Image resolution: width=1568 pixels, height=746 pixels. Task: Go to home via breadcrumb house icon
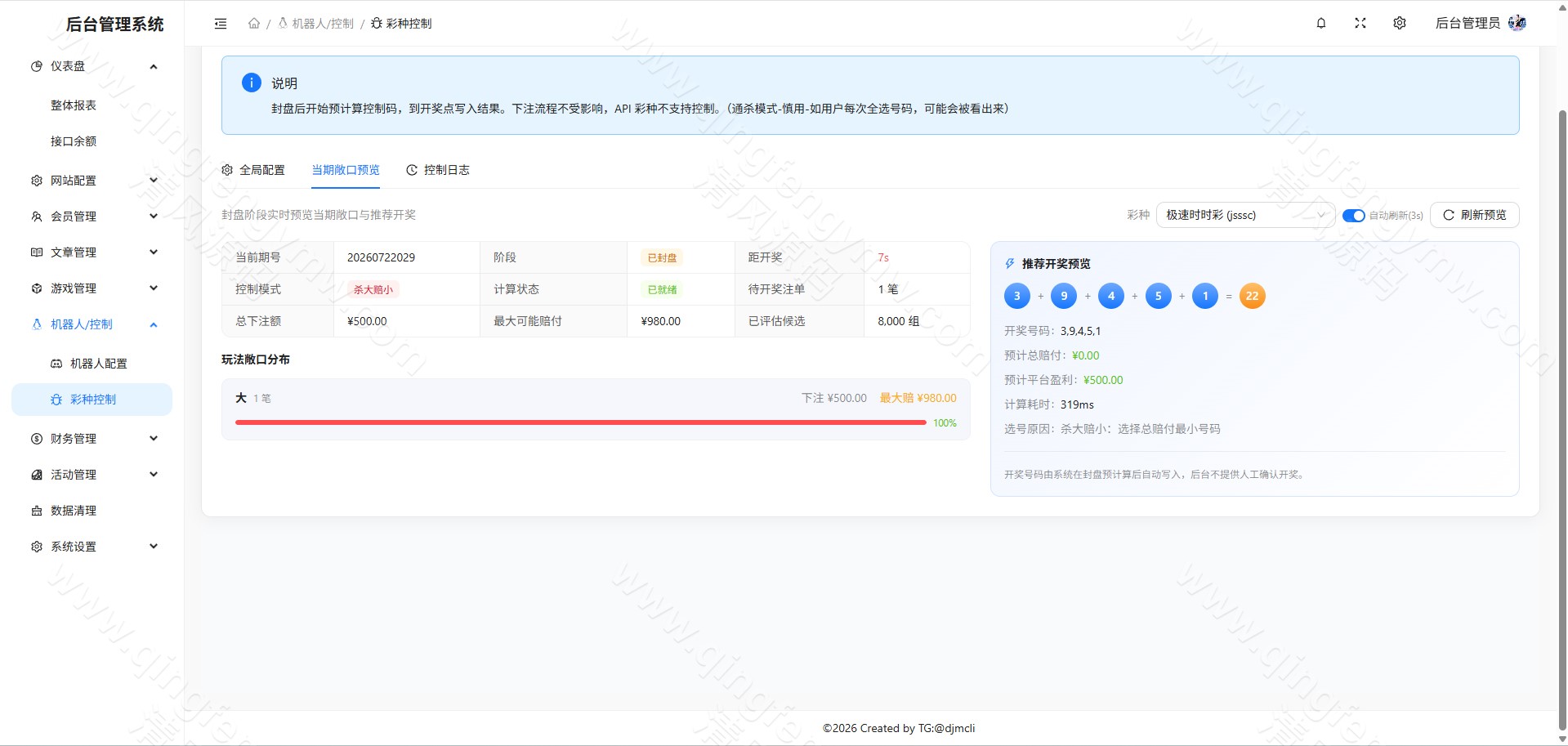pos(254,24)
